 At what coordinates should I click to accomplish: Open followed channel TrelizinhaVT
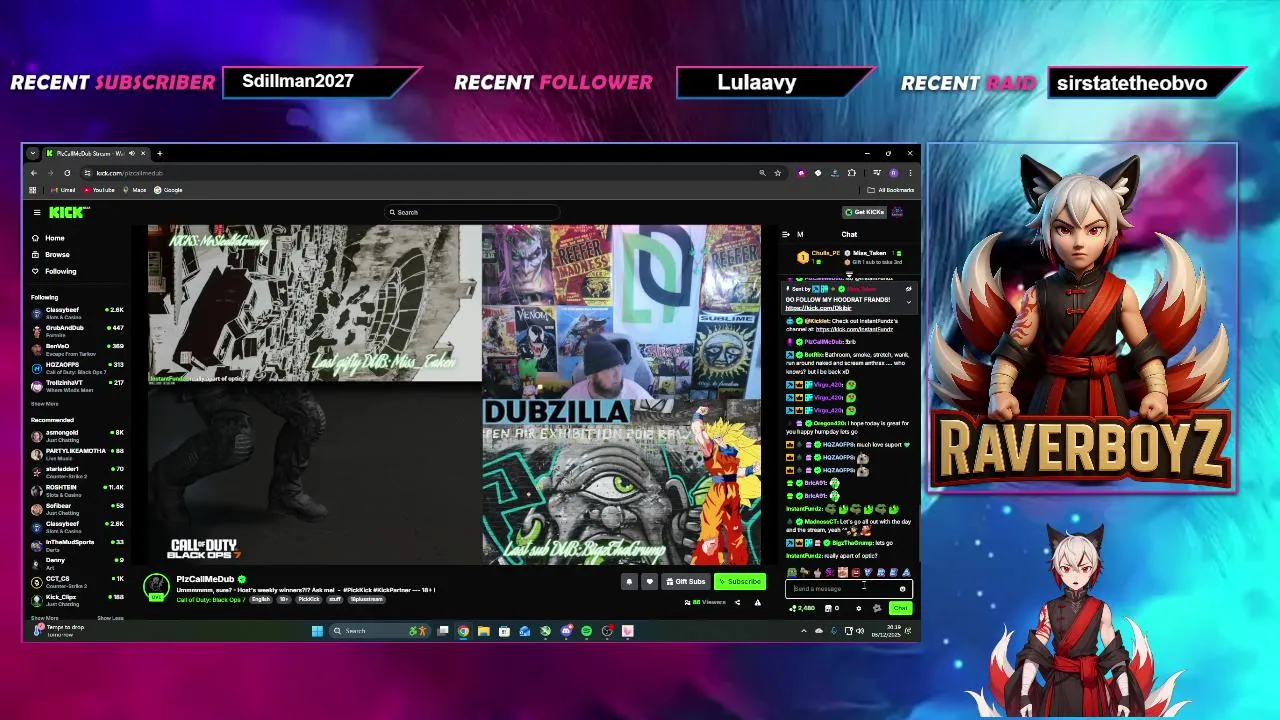coord(78,385)
